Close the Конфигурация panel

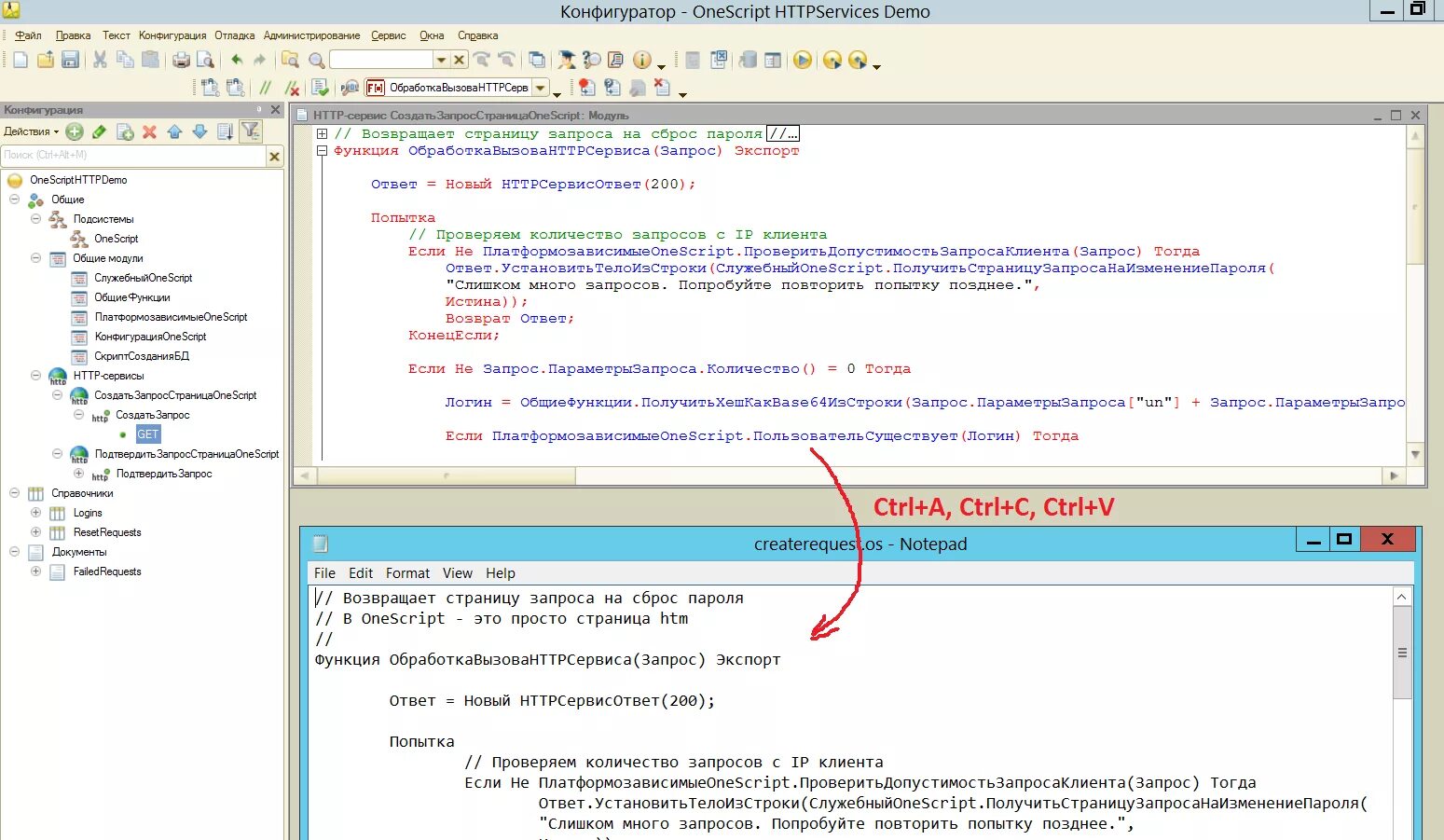tap(275, 110)
